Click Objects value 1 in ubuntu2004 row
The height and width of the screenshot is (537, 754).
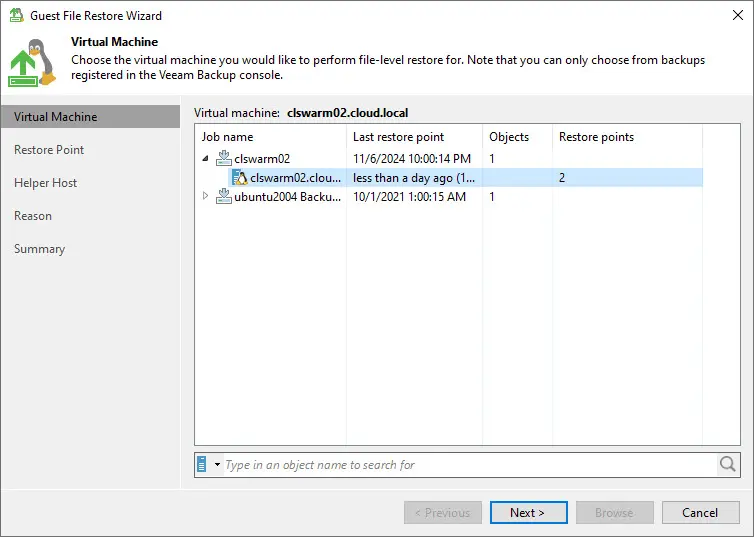click(492, 197)
